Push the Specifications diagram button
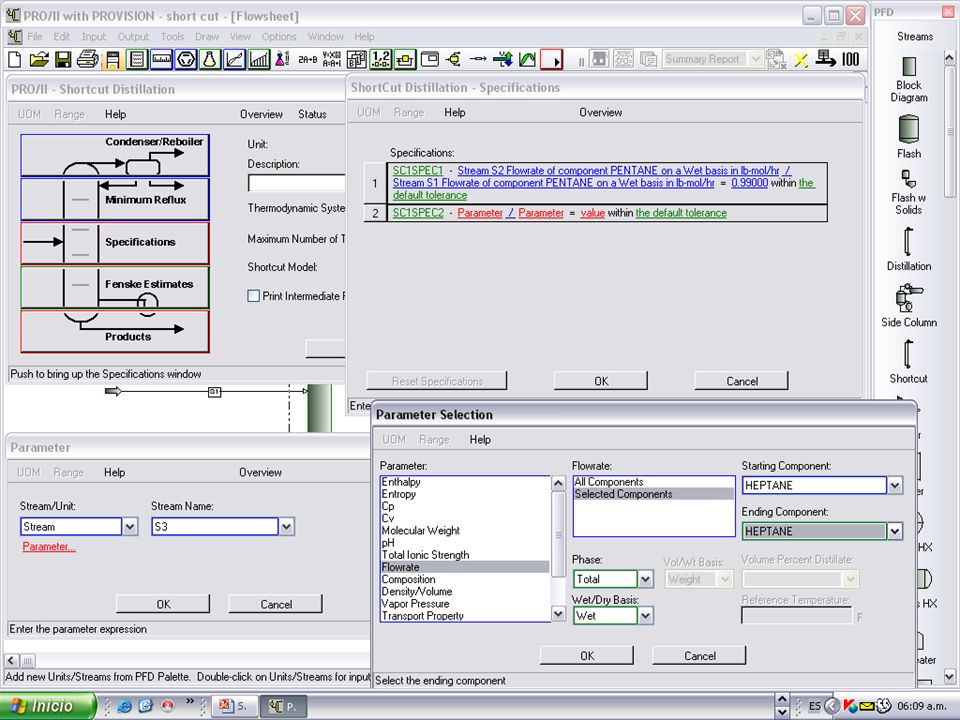 [114, 243]
